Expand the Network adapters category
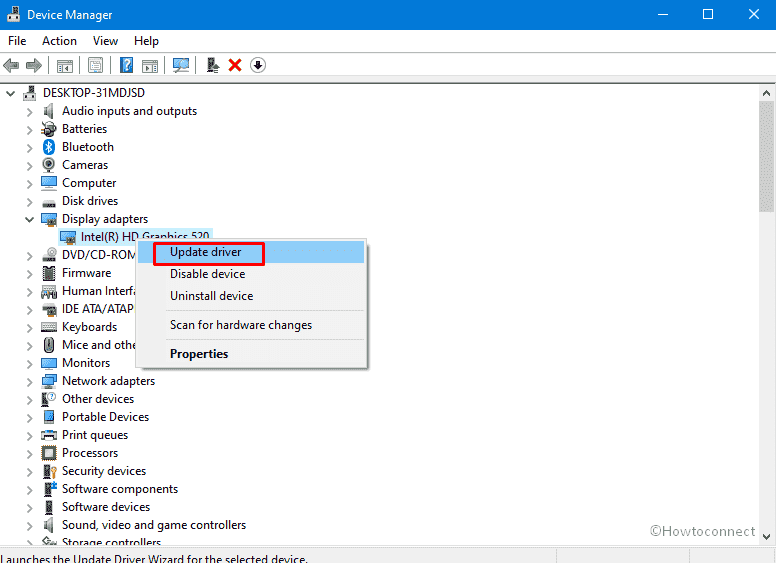Viewport: 776px width, 563px height. (29, 382)
